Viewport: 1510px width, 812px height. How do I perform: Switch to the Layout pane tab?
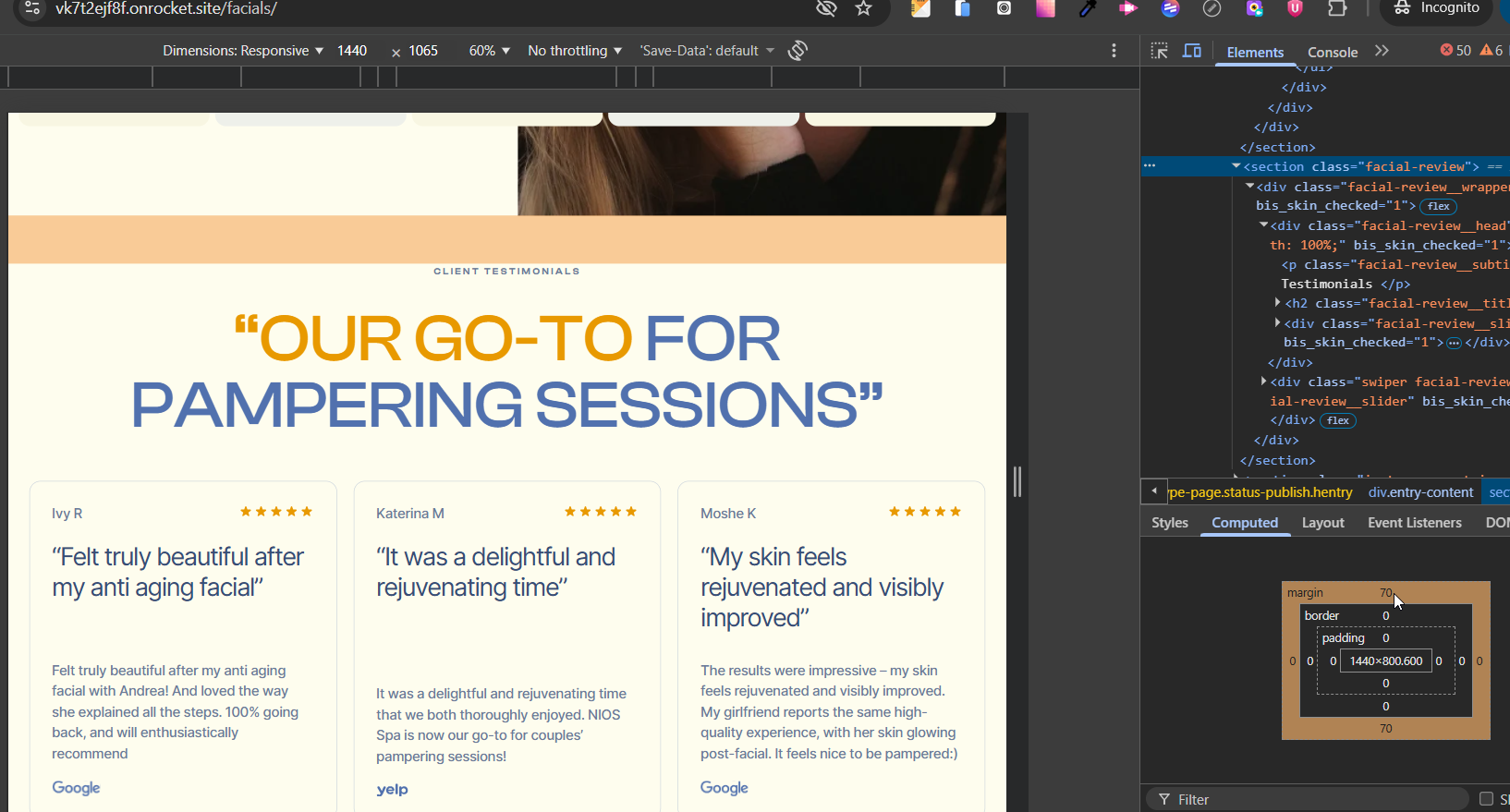coord(1322,523)
